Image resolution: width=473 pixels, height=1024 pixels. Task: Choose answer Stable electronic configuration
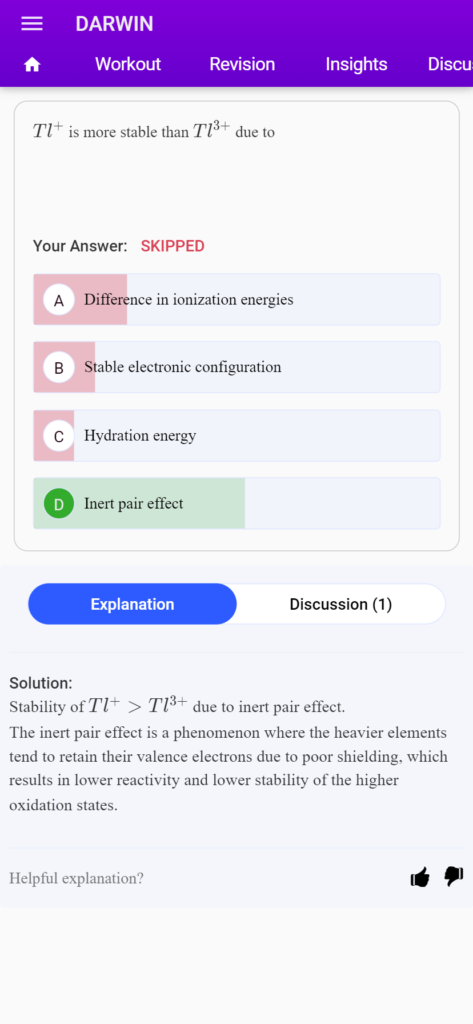tap(236, 367)
